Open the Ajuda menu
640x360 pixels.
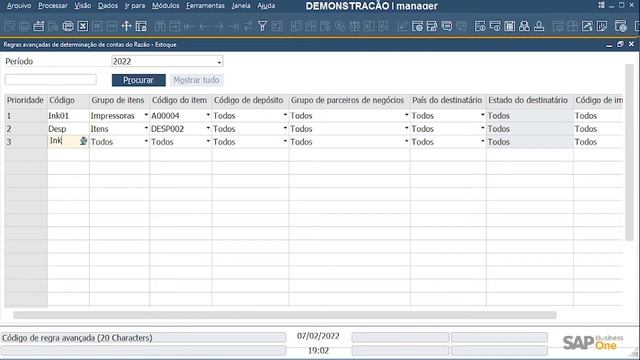(266, 6)
